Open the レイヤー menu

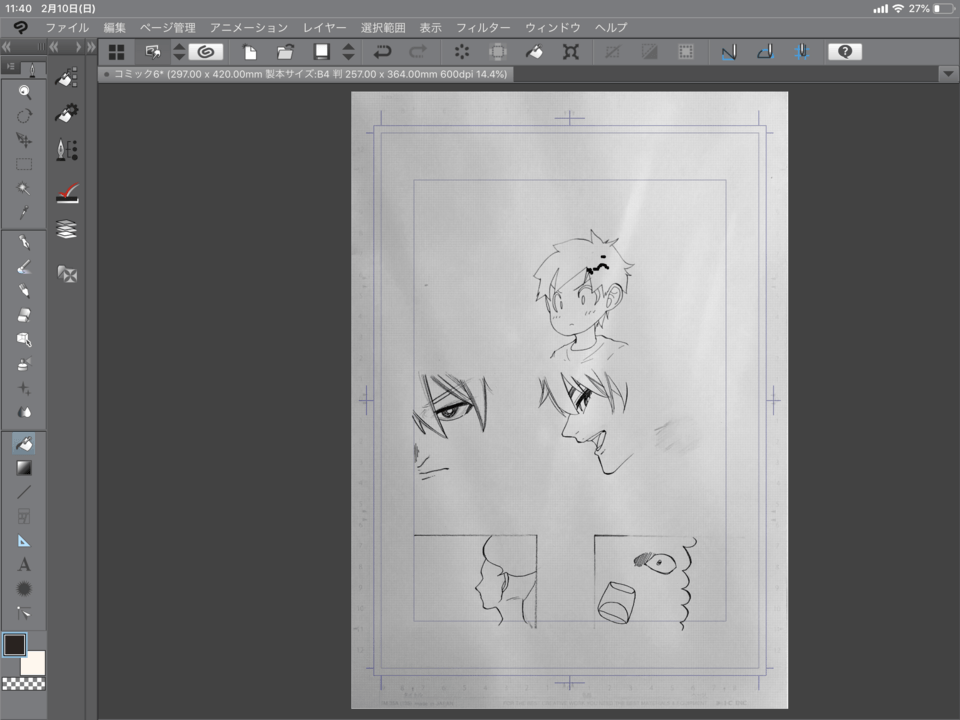(324, 28)
